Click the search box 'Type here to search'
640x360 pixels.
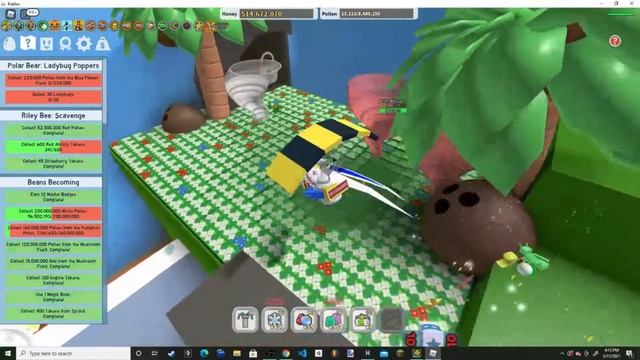coord(73,353)
